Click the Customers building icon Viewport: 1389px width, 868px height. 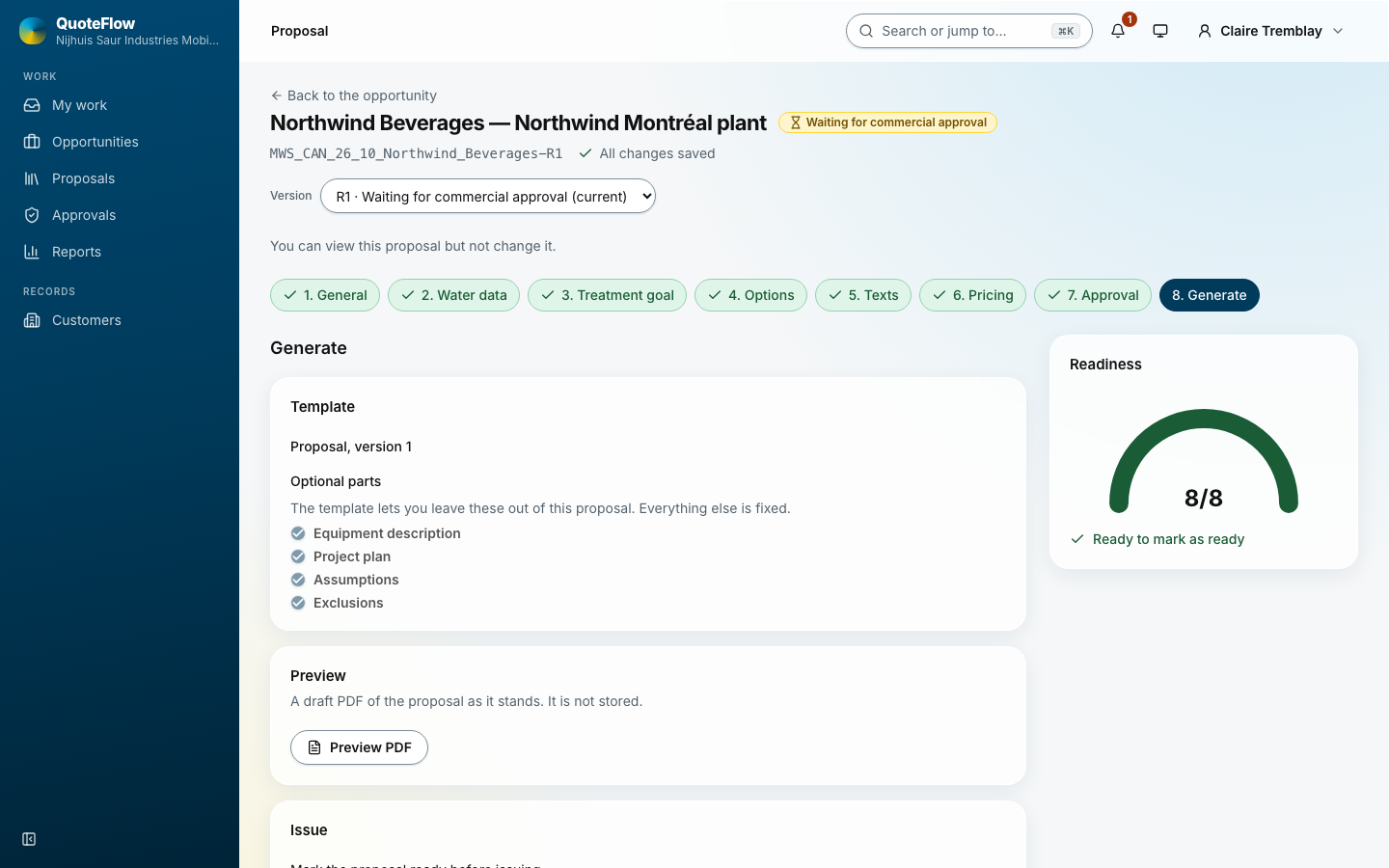pos(32,320)
